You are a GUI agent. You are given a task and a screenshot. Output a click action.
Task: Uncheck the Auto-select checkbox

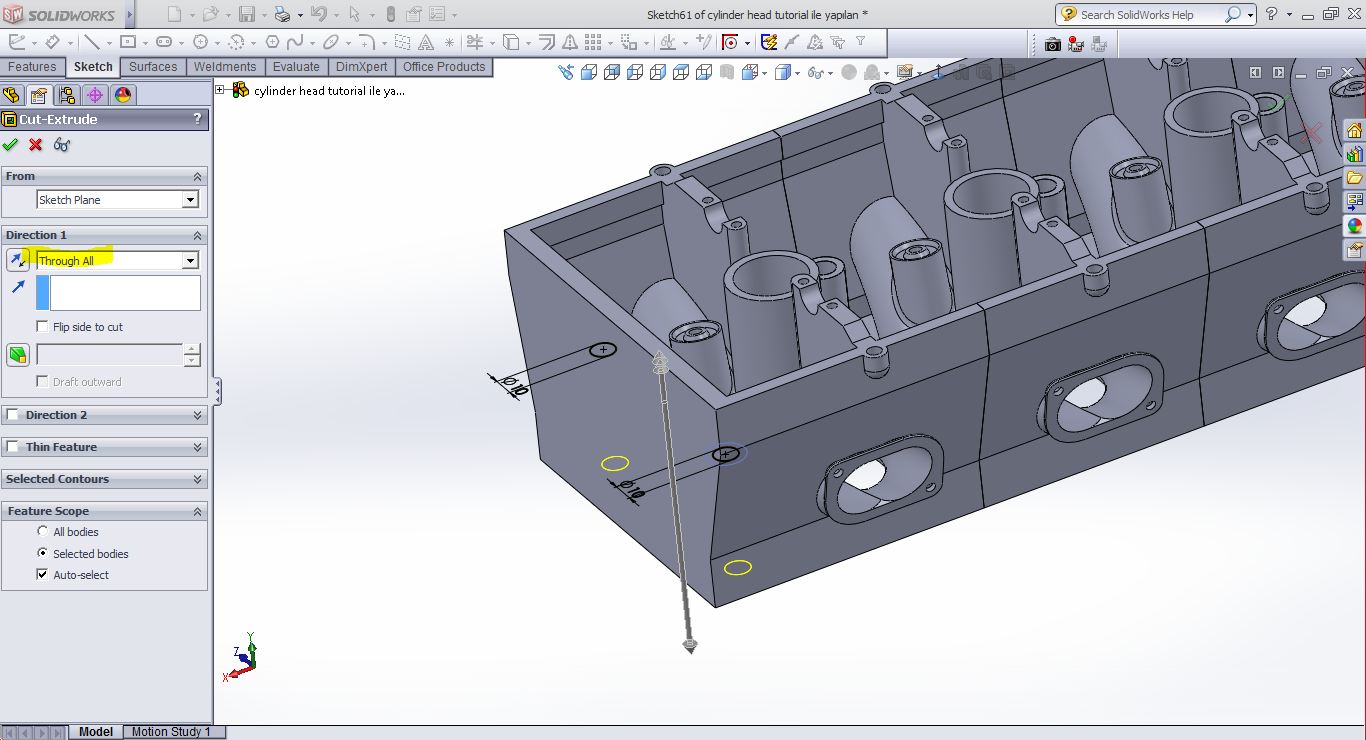[42, 575]
